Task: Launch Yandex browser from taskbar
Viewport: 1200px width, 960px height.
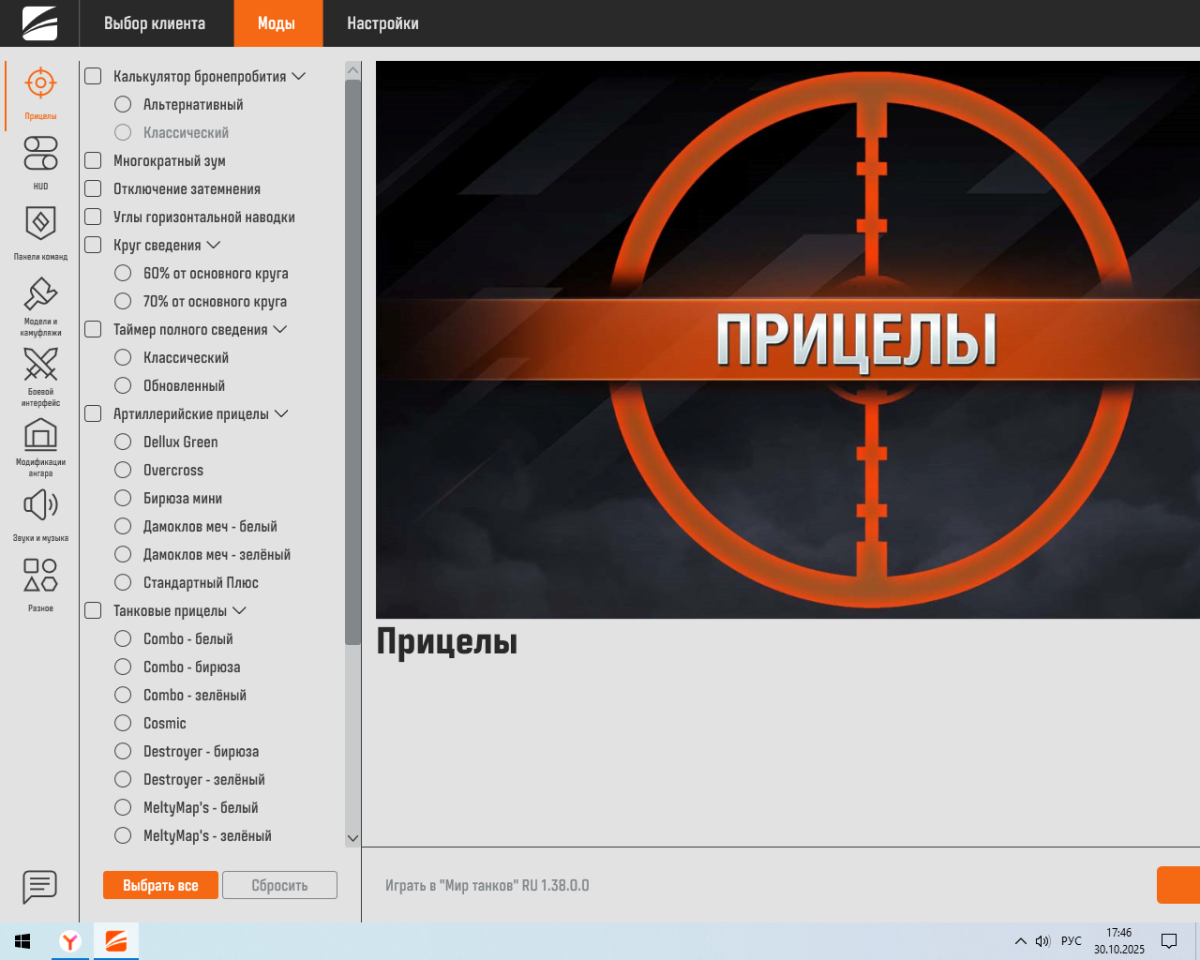Action: [x=70, y=941]
